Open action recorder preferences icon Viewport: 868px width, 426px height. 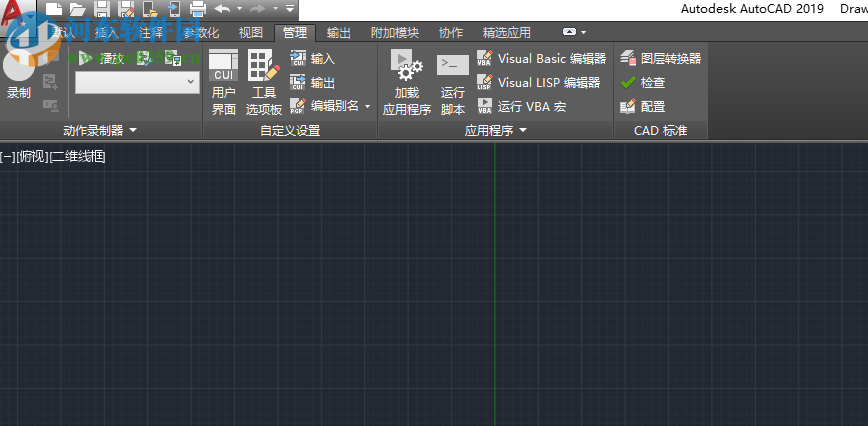tap(144, 58)
